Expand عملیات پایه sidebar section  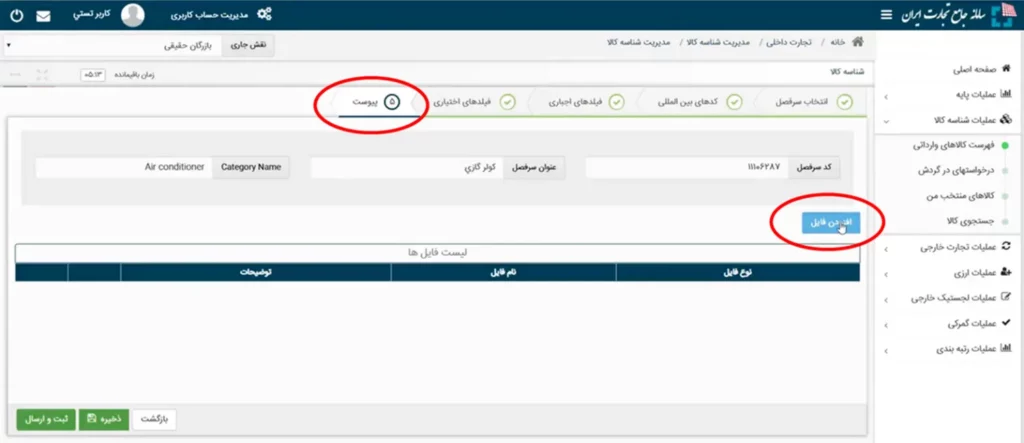[982, 94]
